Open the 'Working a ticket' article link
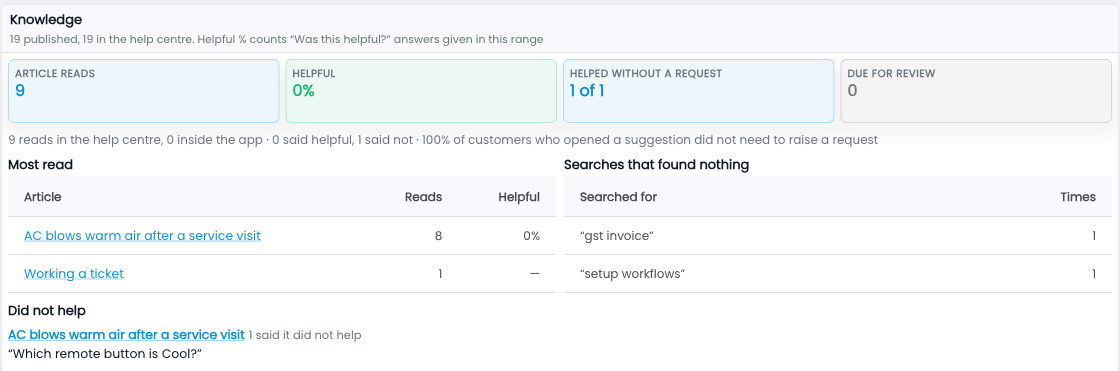Screen dimensions: 1120x371 (x=74, y=273)
